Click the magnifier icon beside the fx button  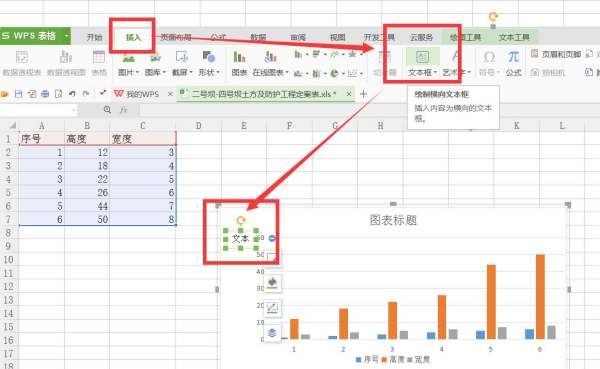[107, 110]
